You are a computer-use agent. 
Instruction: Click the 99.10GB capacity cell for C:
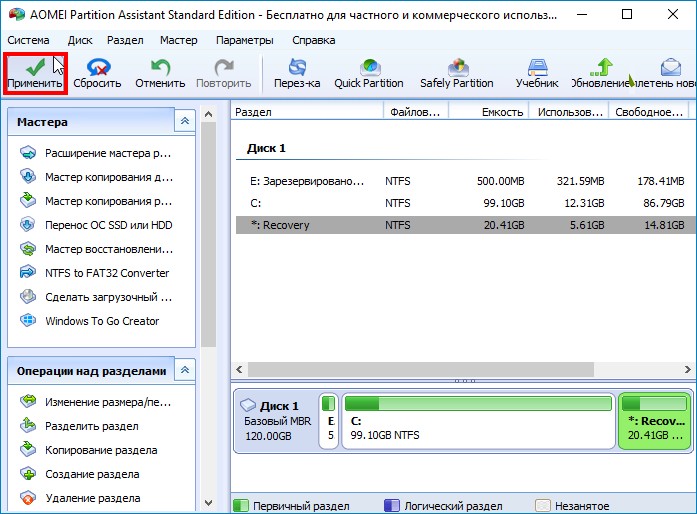coord(504,203)
